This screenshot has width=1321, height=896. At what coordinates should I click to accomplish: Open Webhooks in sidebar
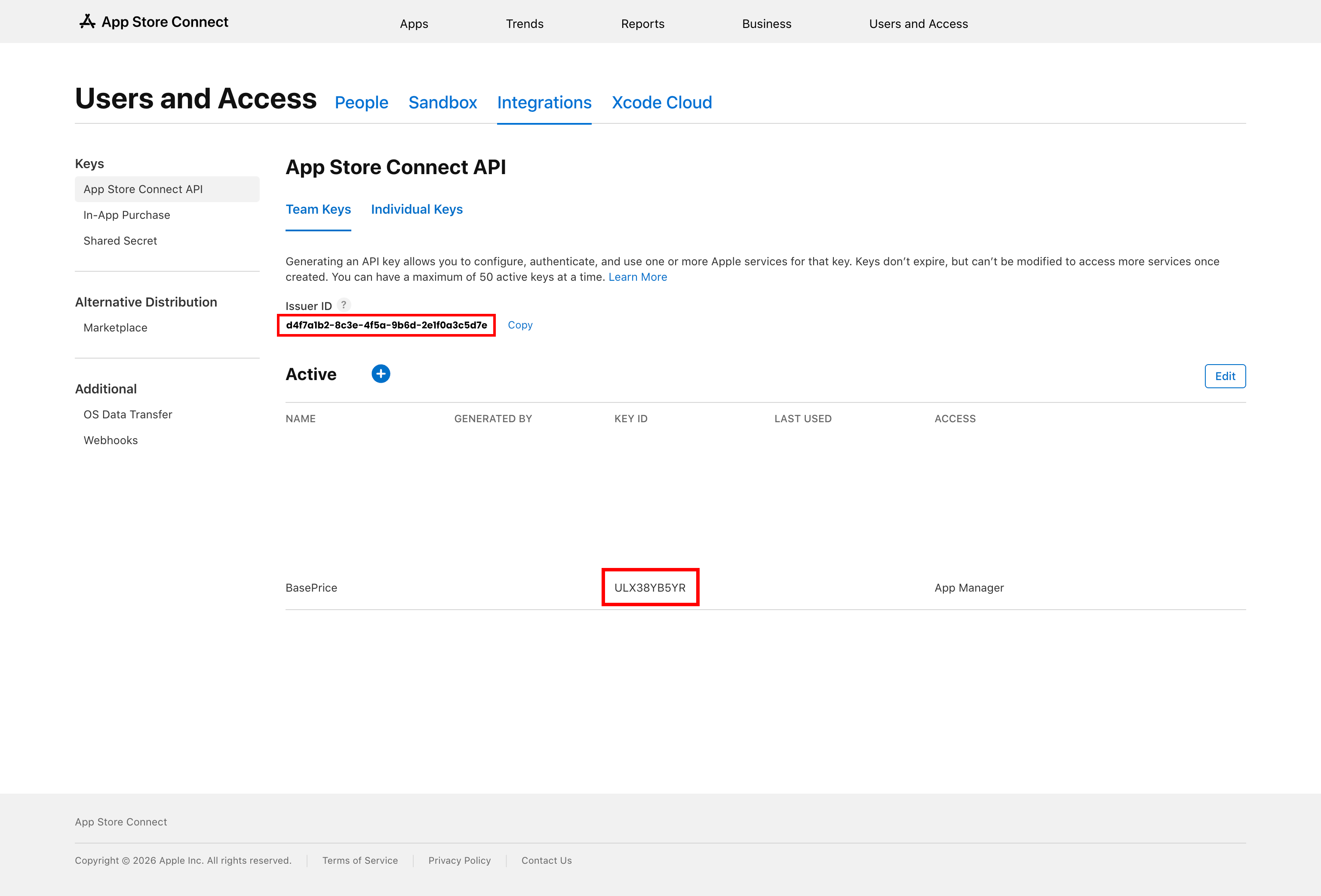tap(111, 440)
